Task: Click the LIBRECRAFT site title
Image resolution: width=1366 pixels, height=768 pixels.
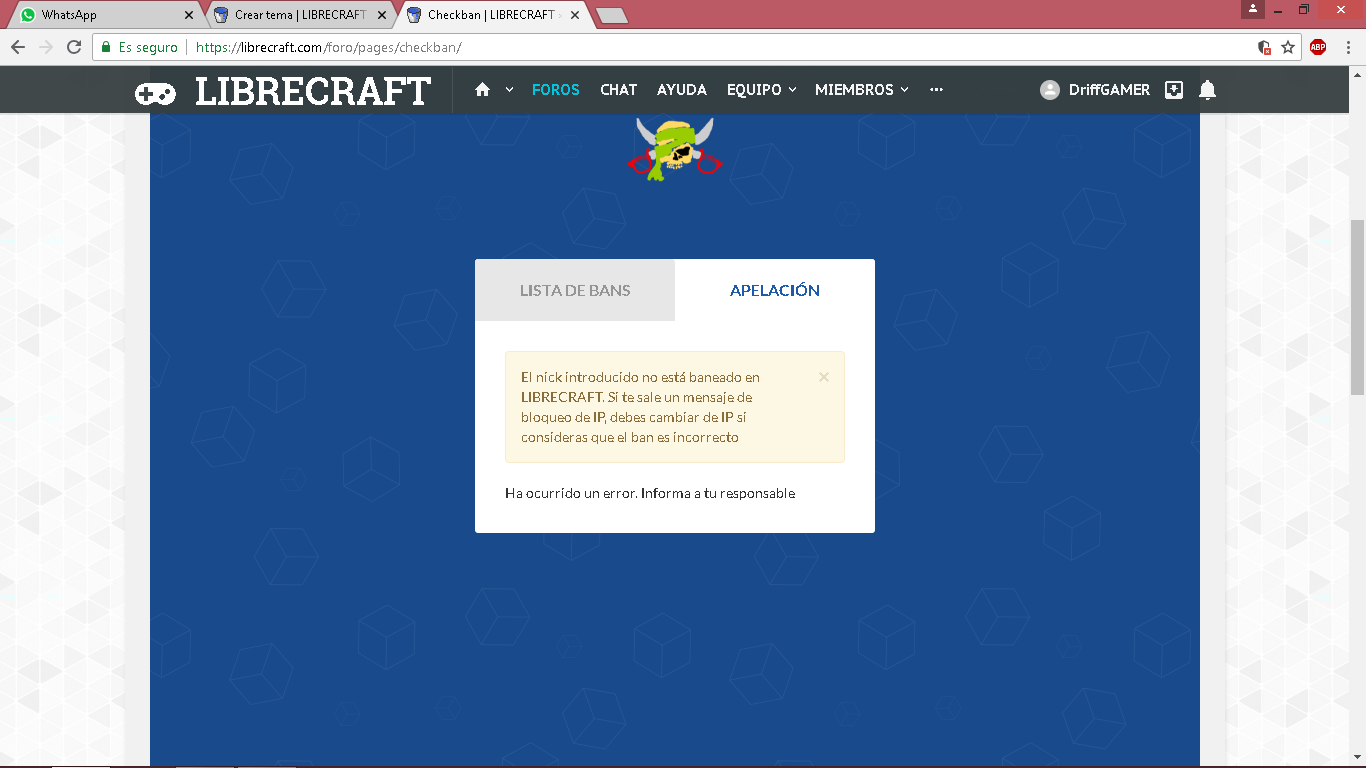Action: tap(313, 92)
